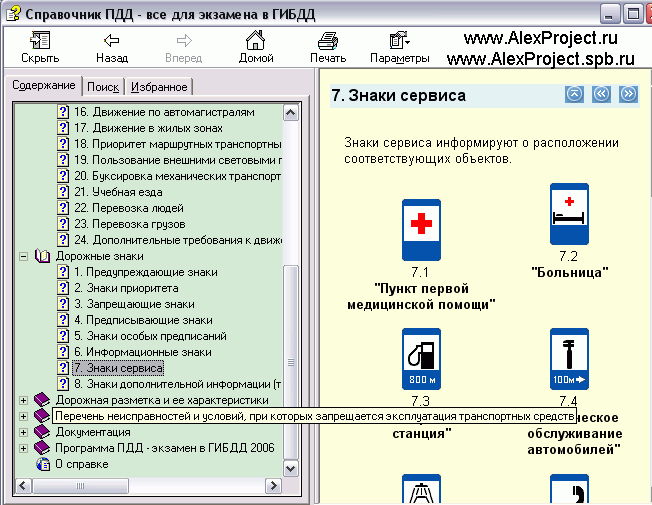This screenshot has width=652, height=505.
Task: Select 22. Перевозка людей topic
Action: [x=129, y=208]
